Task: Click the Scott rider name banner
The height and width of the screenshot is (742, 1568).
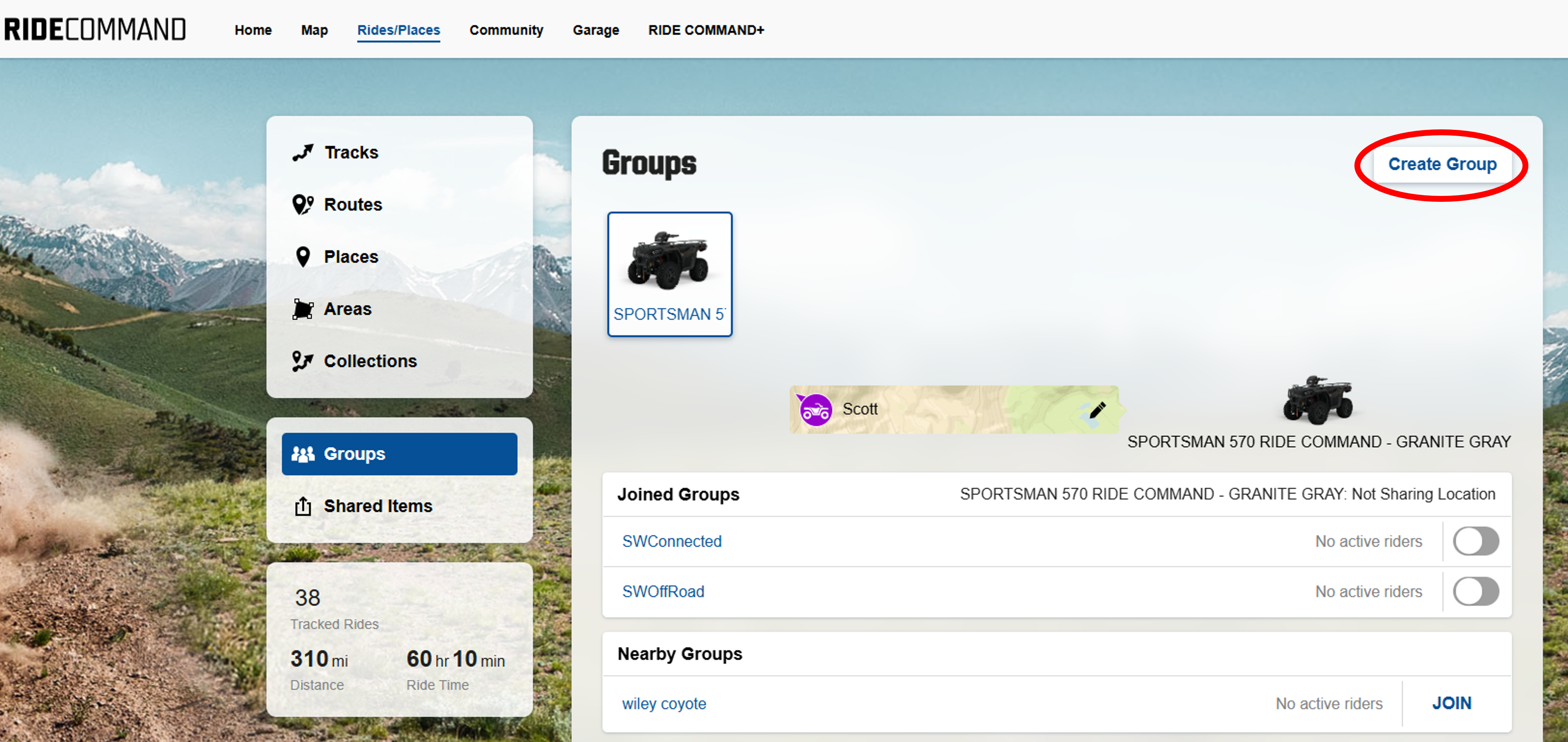Action: click(955, 410)
